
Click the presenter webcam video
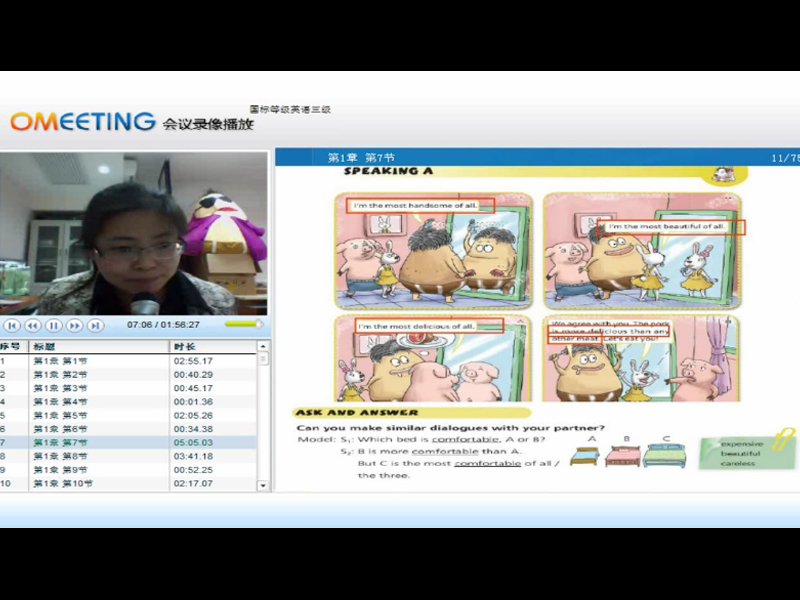(134, 233)
